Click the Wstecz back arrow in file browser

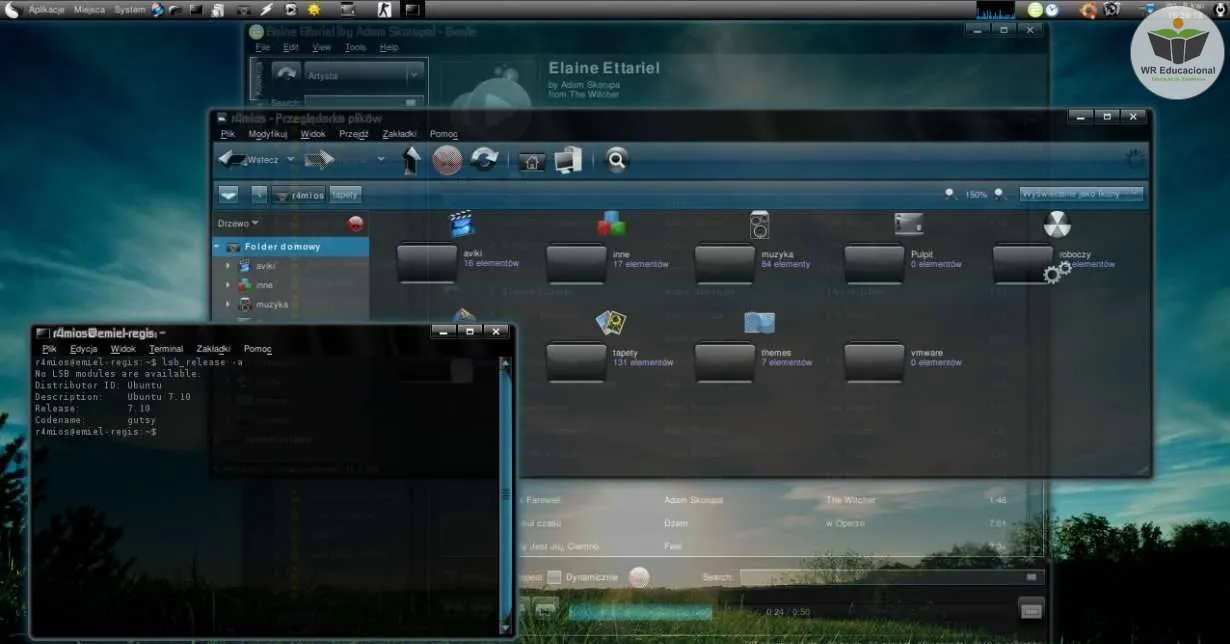(x=234, y=160)
